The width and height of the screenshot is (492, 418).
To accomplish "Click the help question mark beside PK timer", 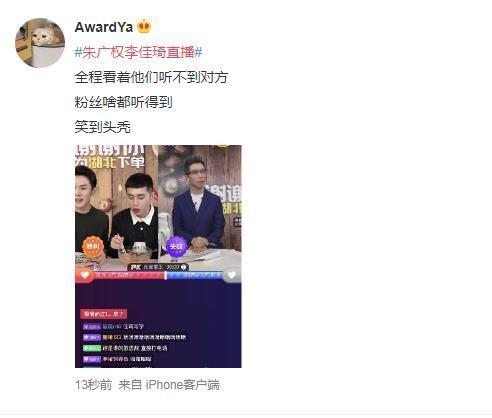I will click(183, 267).
